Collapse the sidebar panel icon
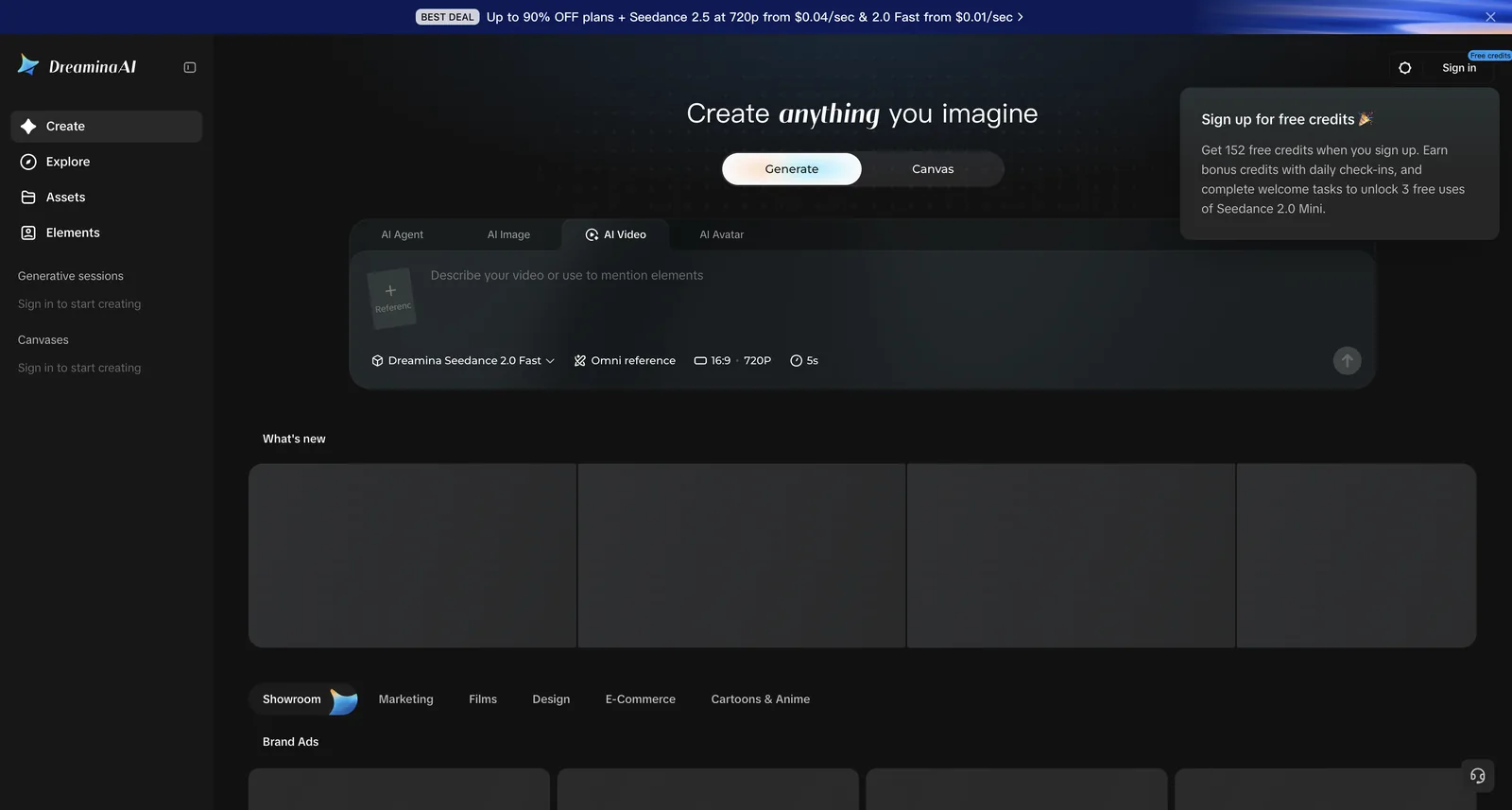Screen dimensions: 1512x810 click(x=190, y=67)
